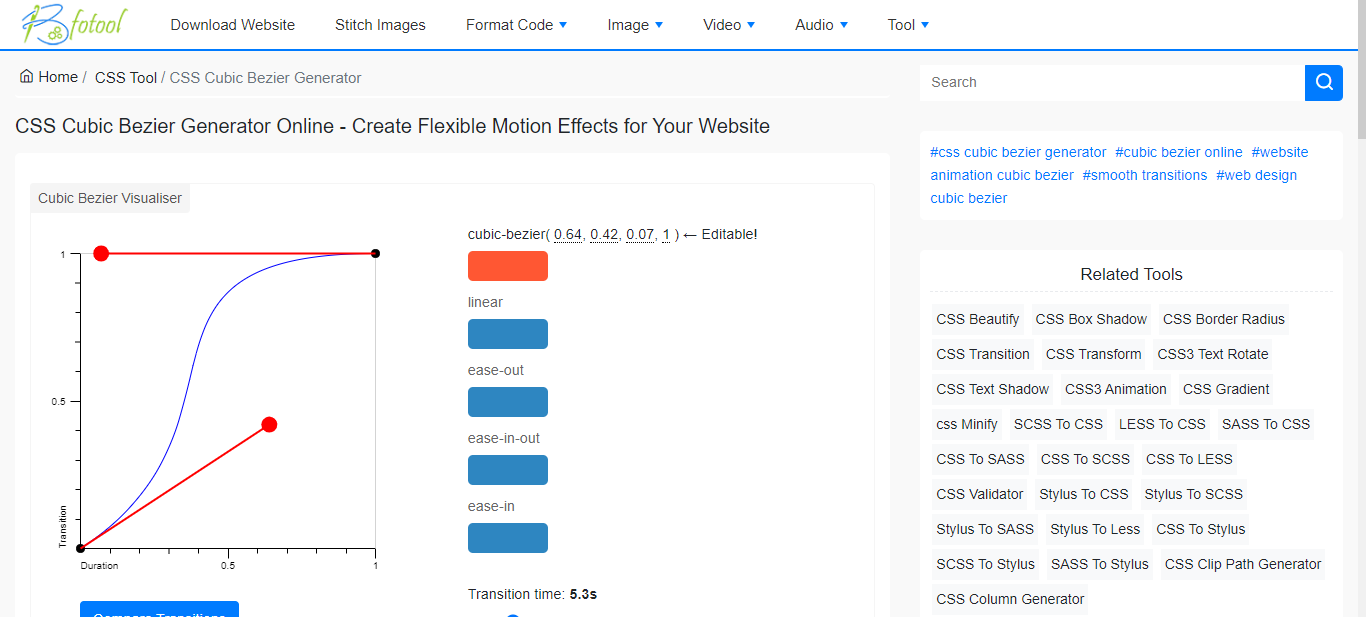This screenshot has height=617, width=1366.
Task: Open the Download Website menu item
Action: click(232, 25)
